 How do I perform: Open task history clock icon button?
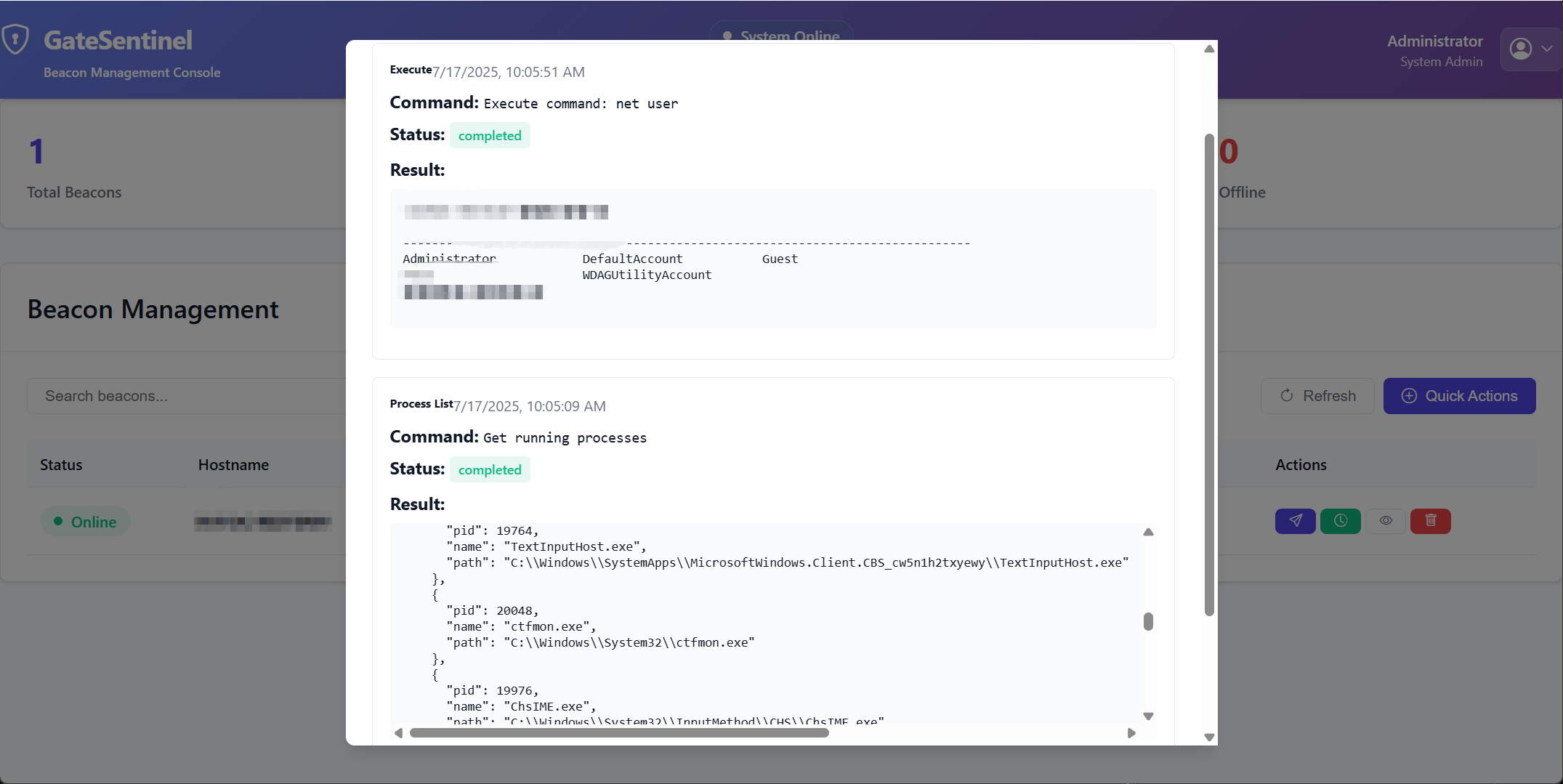click(x=1340, y=521)
